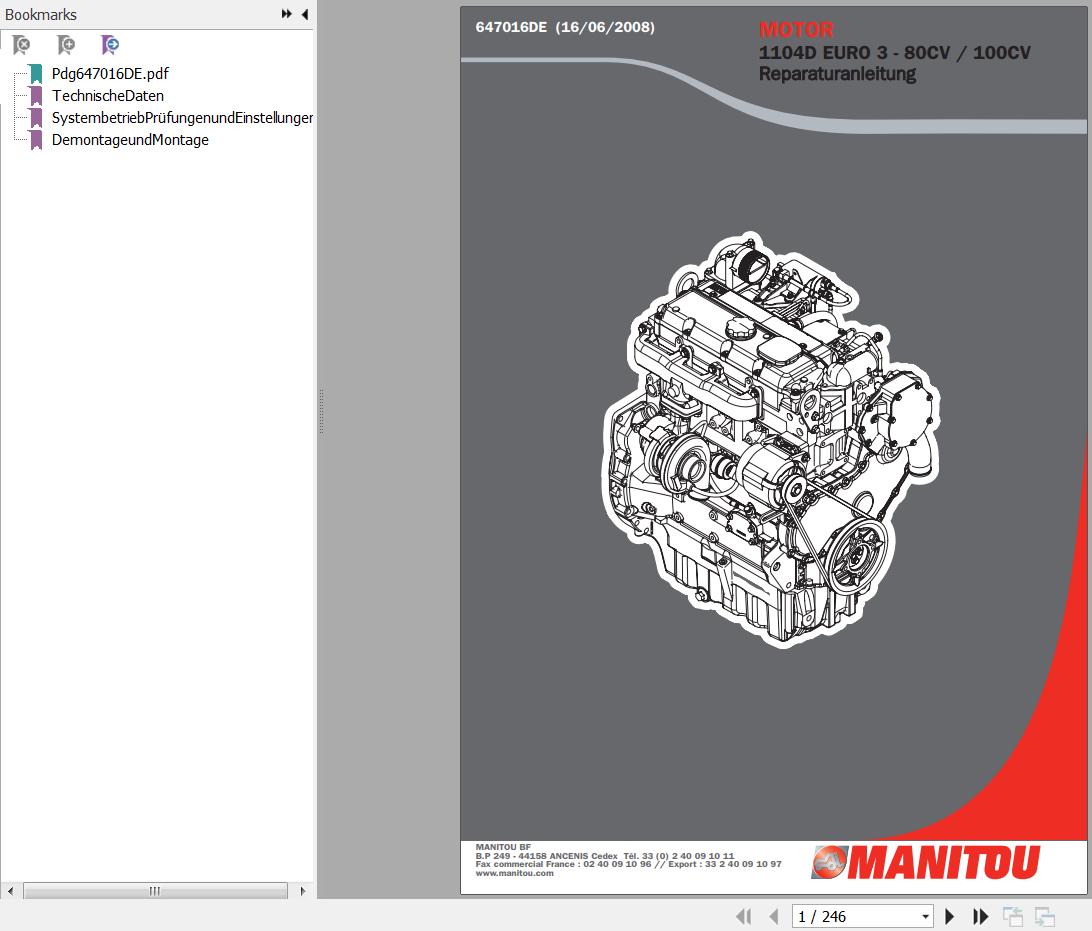Click the previous view icon
This screenshot has width=1092, height=931.
[x=1013, y=916]
